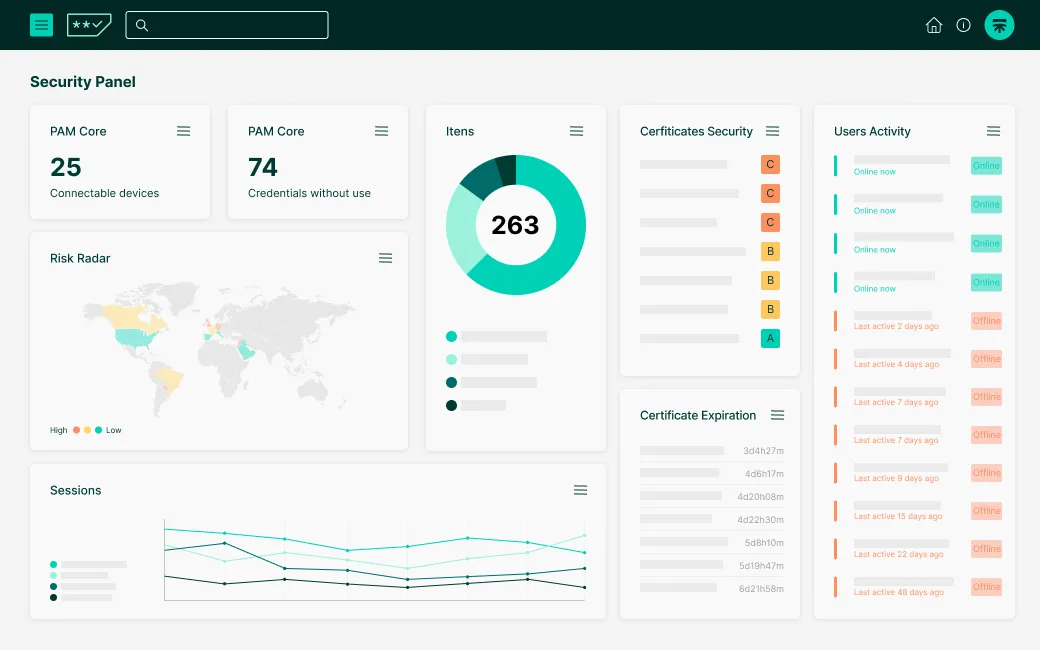Open the Itens donut chart menu

(x=576, y=130)
